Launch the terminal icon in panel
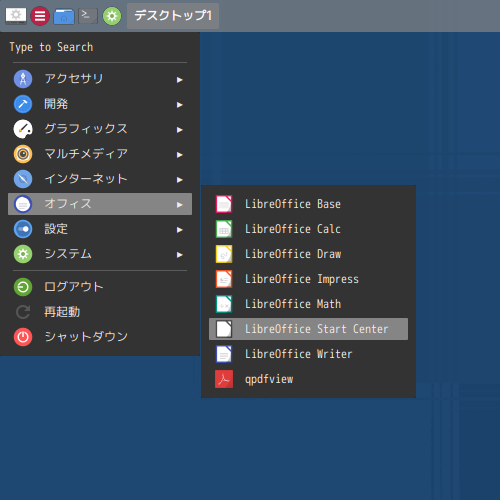 pyautogui.click(x=88, y=16)
